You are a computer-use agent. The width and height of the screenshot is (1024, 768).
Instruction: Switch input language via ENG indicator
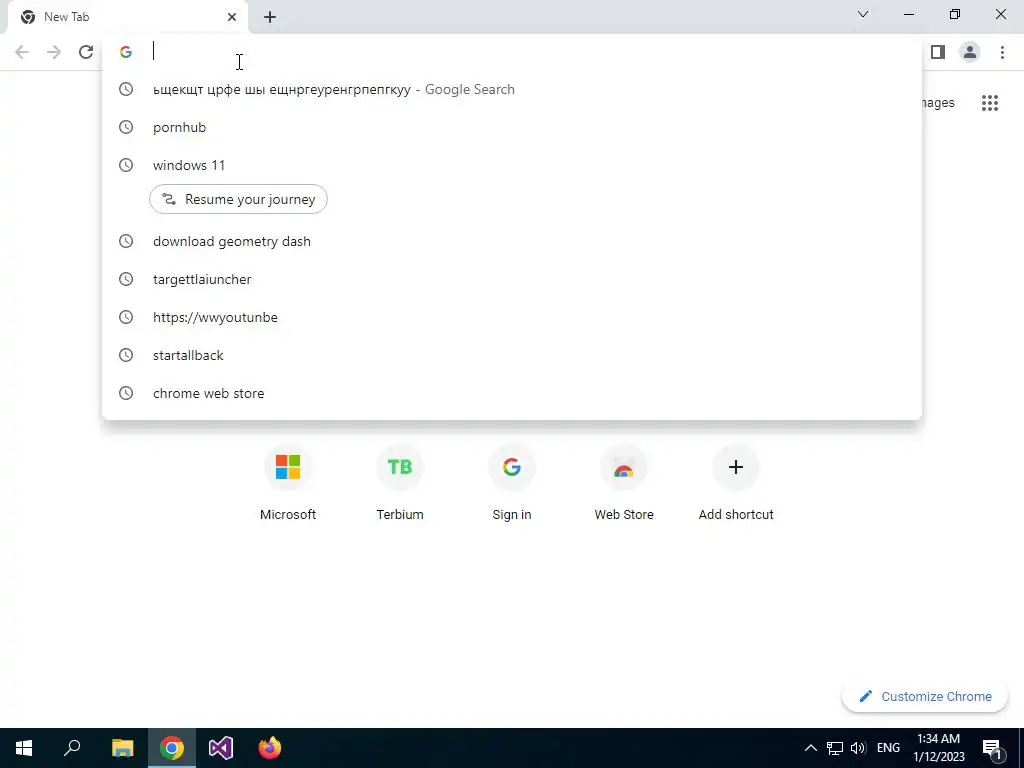pyautogui.click(x=888, y=748)
